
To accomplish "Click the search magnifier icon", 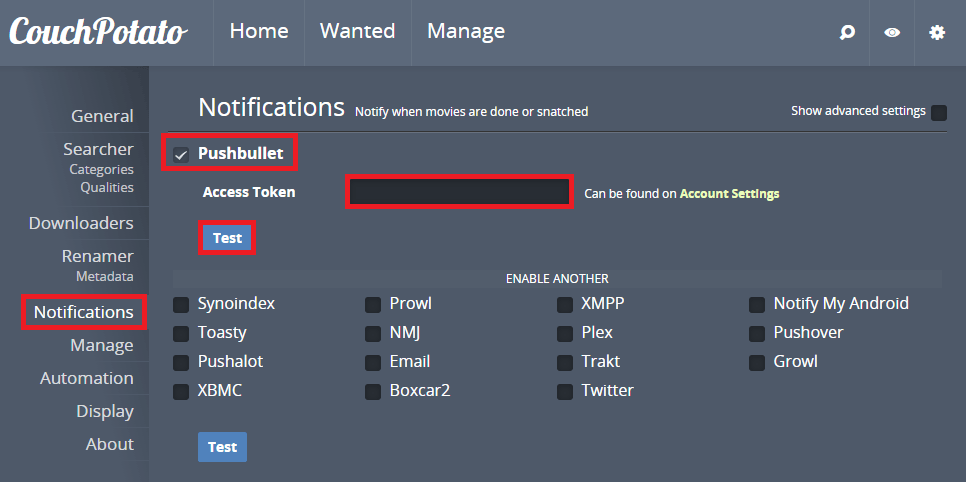I will 847,33.
